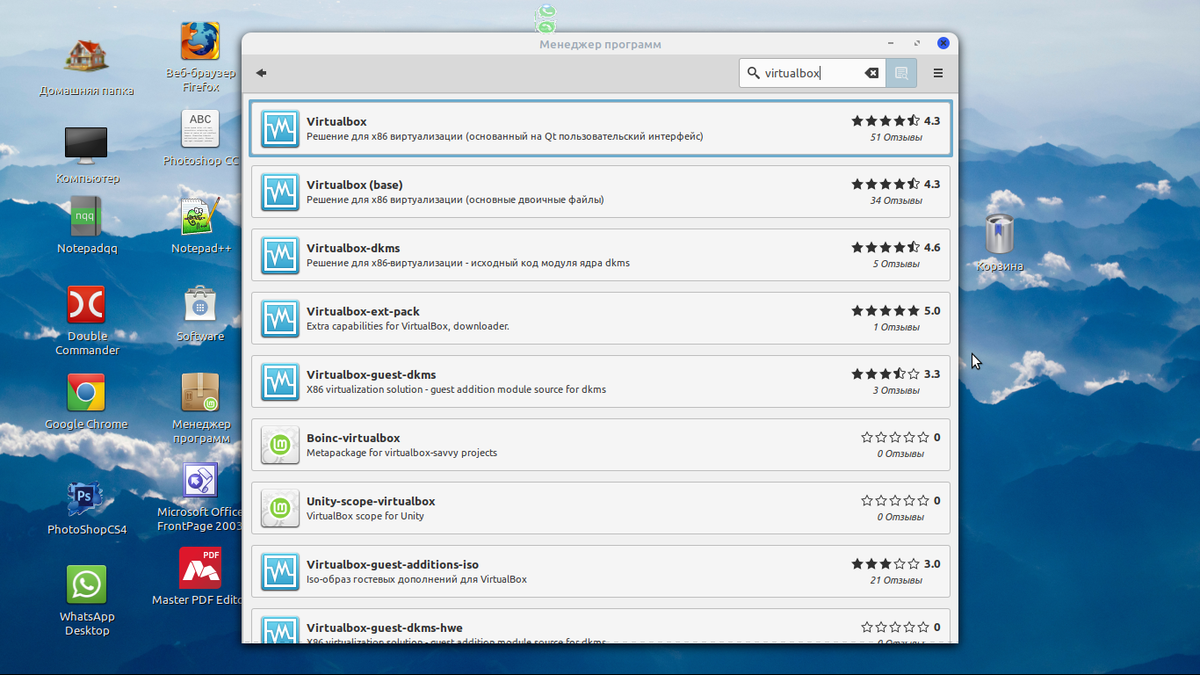Click the 1 Отзывы review count
The width and height of the screenshot is (1200, 675).
tap(896, 327)
